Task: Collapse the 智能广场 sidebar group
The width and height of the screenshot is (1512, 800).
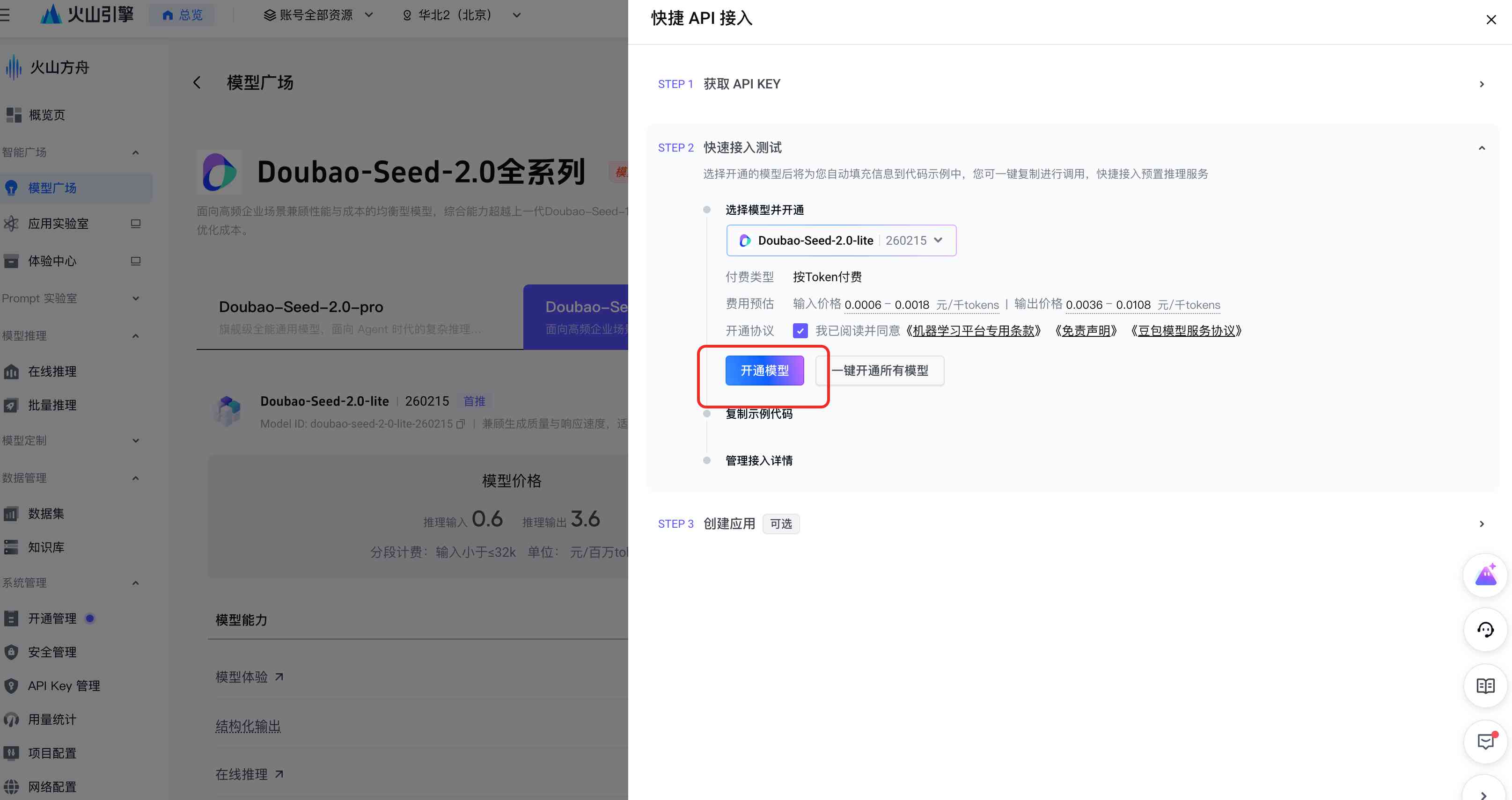Action: [x=136, y=153]
